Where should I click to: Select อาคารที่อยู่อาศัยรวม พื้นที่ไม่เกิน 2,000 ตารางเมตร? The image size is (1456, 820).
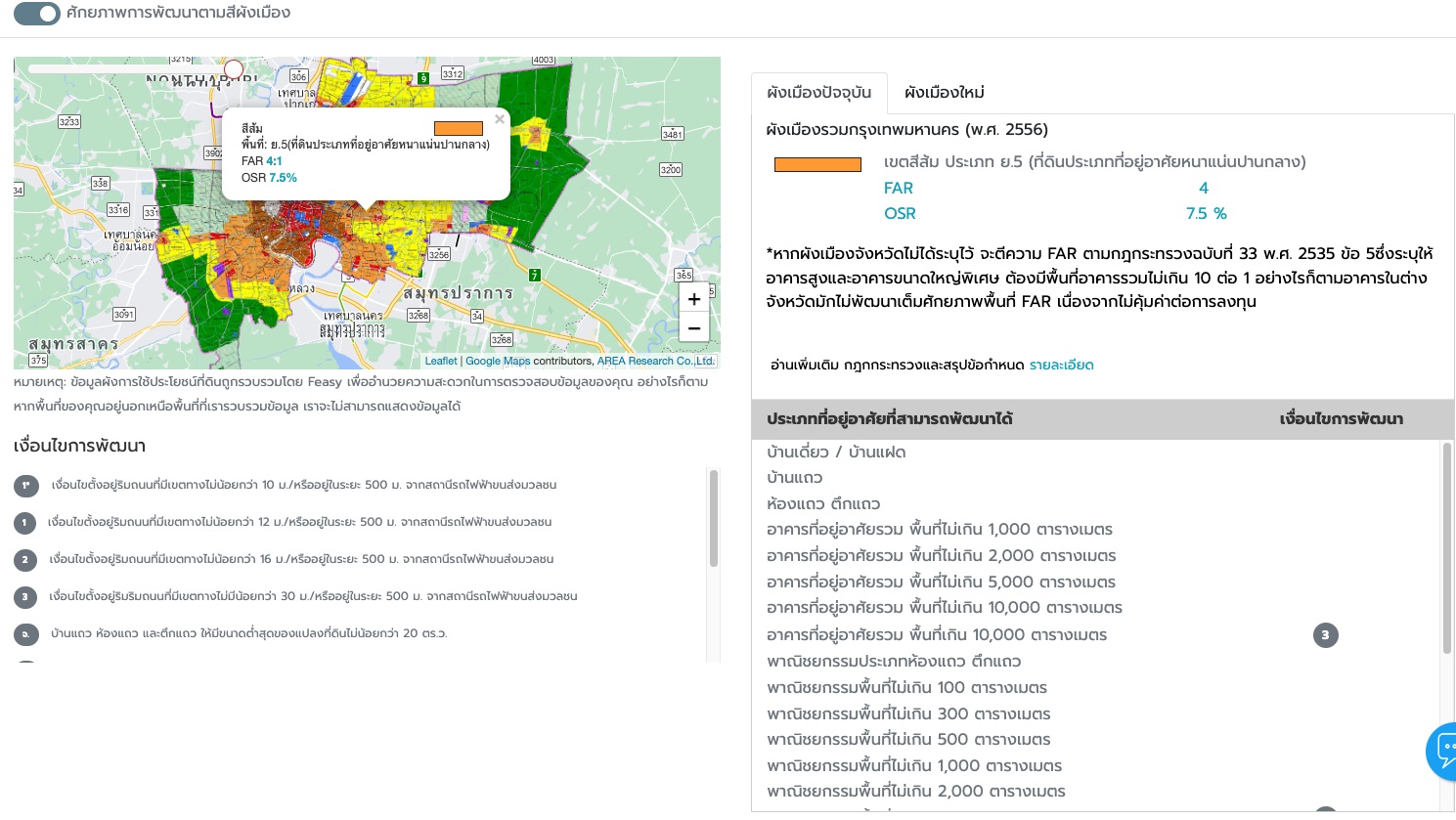coord(1095,556)
